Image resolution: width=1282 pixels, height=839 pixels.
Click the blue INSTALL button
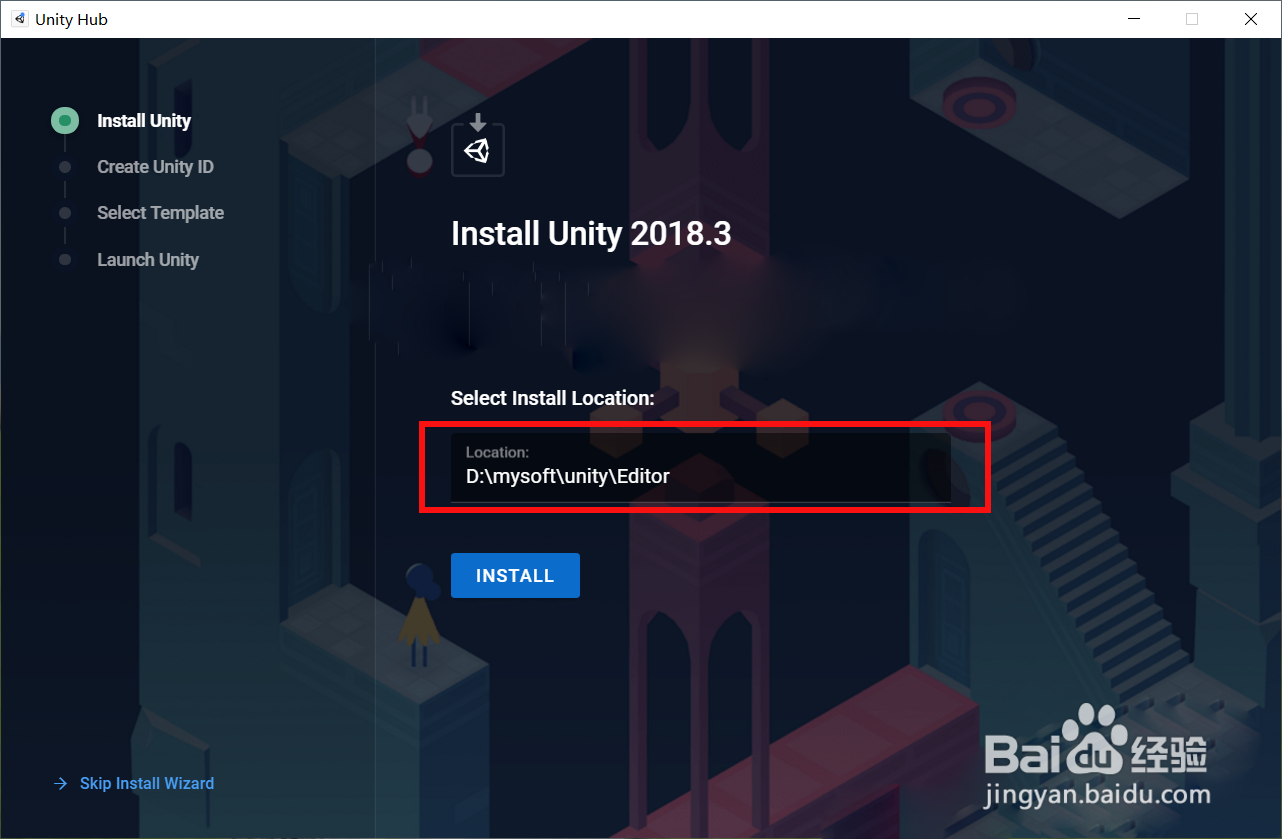(515, 575)
